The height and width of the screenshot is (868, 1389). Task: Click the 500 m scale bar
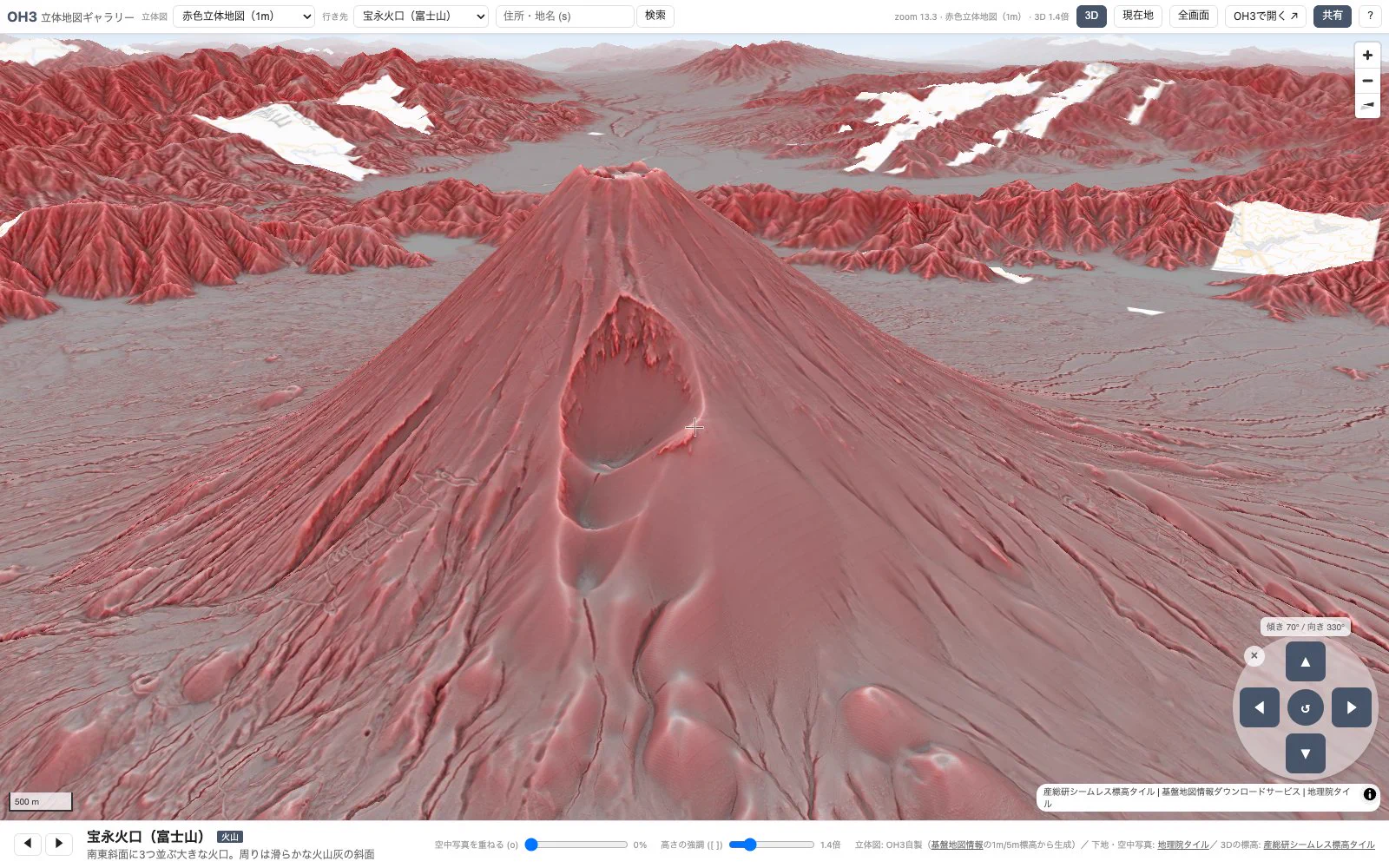click(40, 801)
